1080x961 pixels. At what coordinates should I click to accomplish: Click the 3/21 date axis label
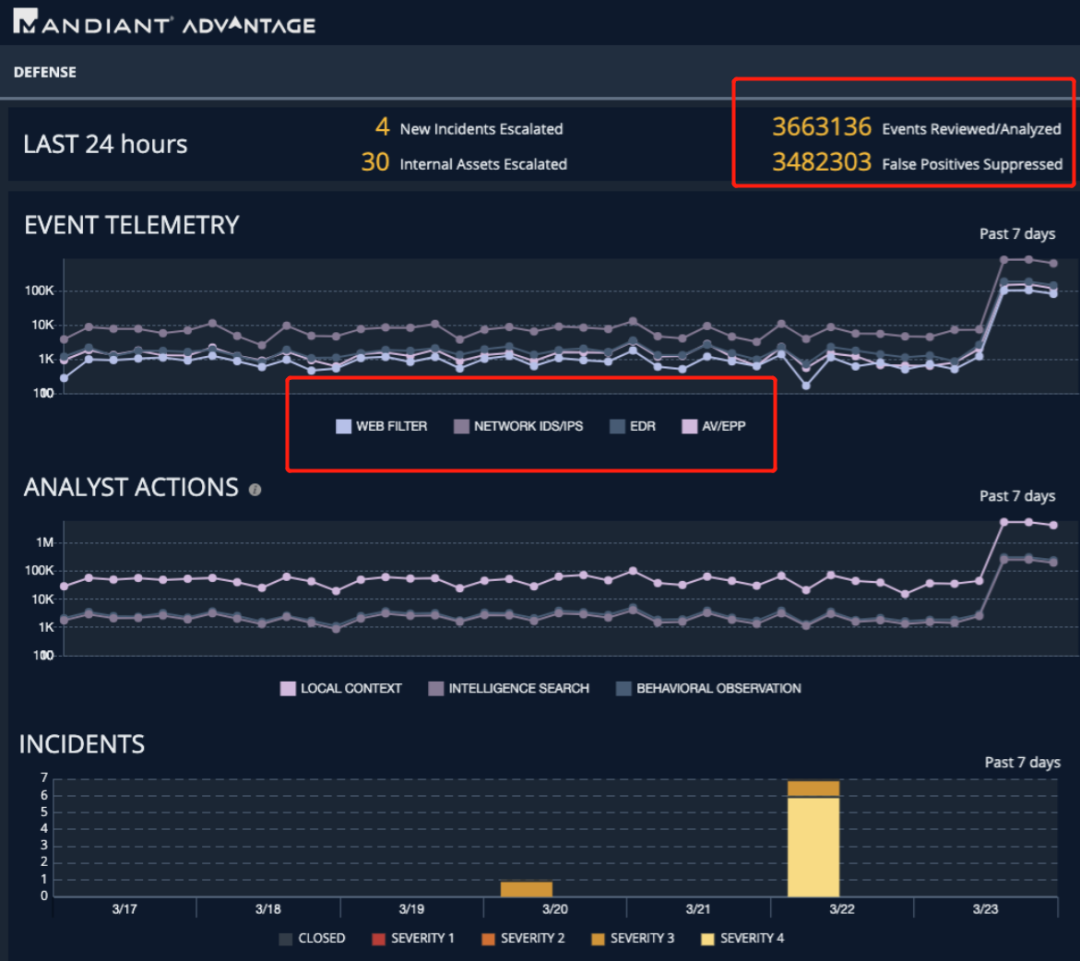[698, 909]
